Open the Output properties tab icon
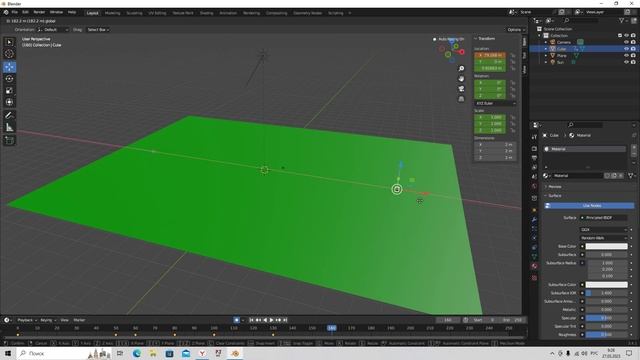The image size is (640, 360). pos(534,158)
